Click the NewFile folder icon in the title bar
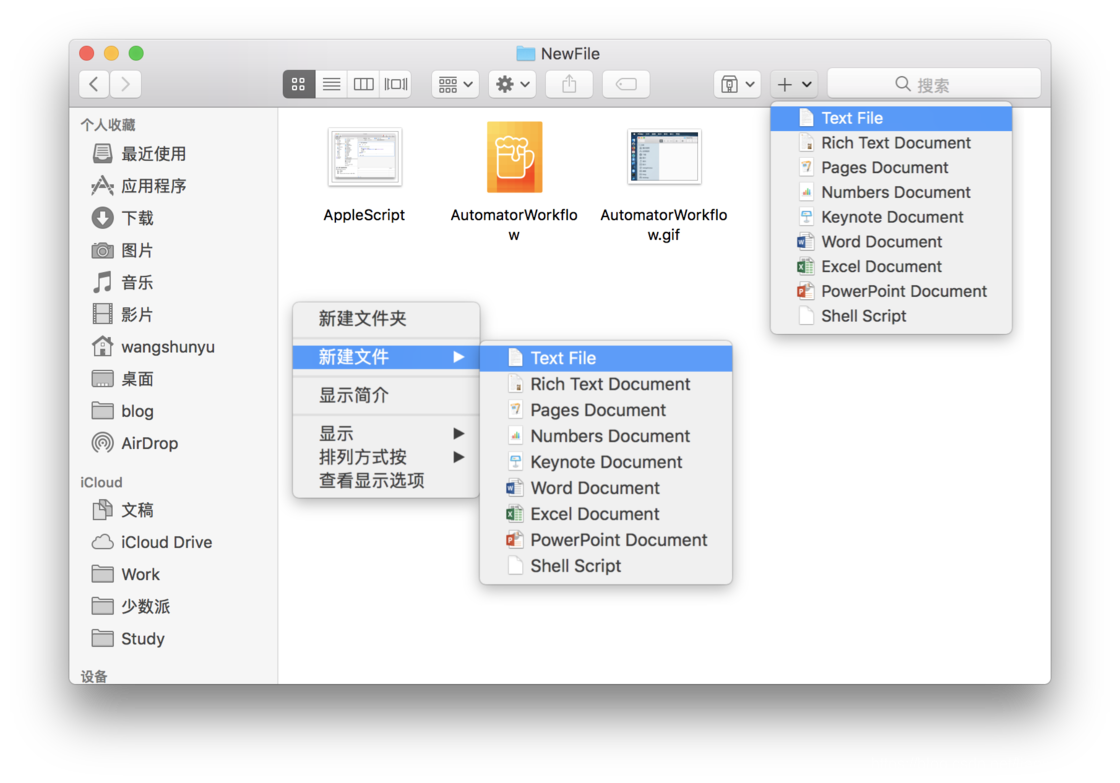 tap(526, 54)
